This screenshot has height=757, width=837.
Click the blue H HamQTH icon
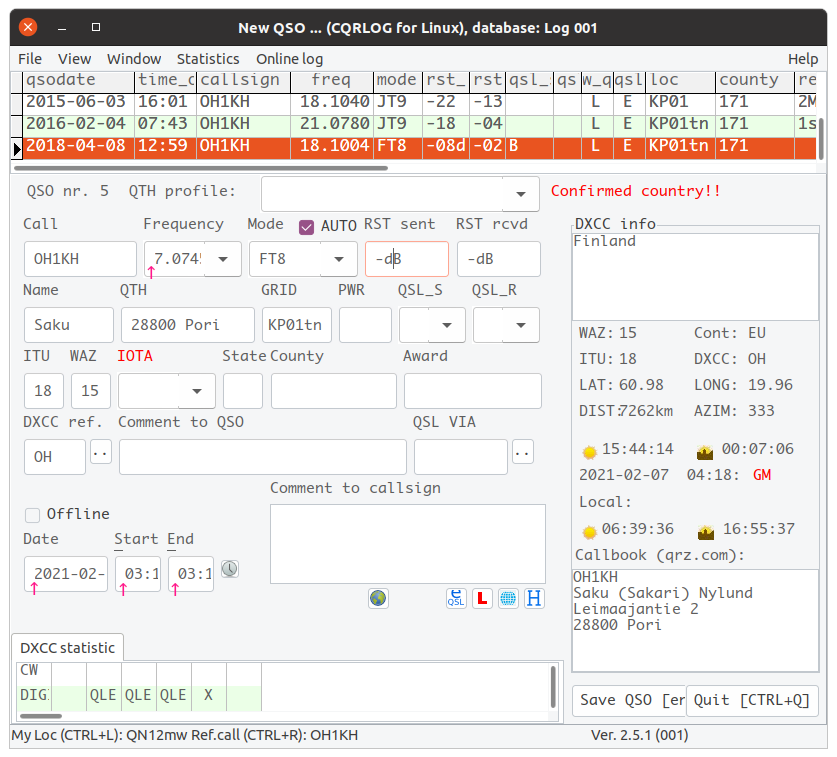(x=534, y=598)
